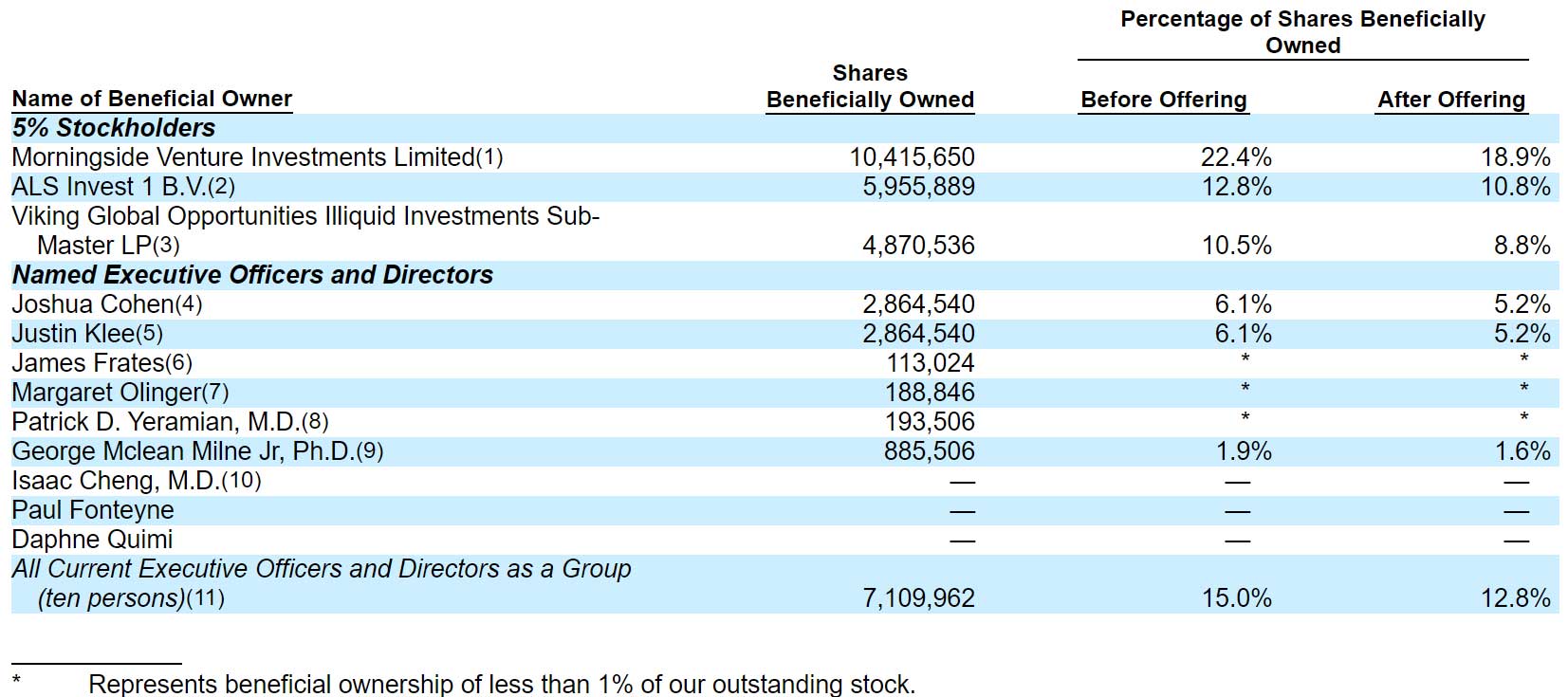
Task: Select the 22.4% before-offering value
Action: pyautogui.click(x=1236, y=157)
